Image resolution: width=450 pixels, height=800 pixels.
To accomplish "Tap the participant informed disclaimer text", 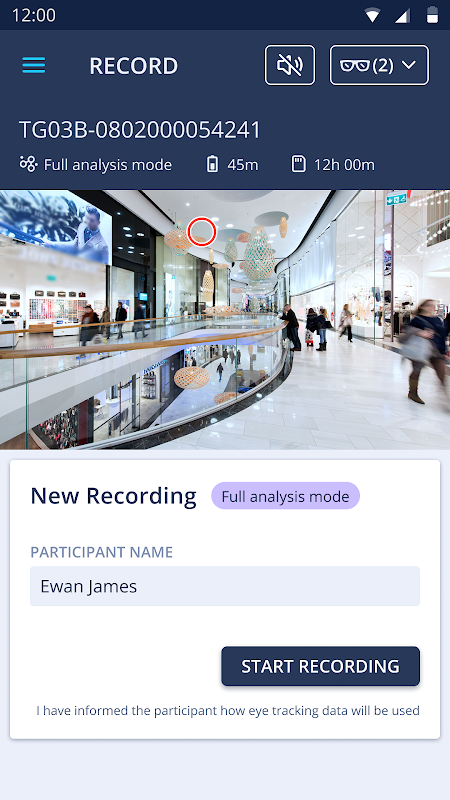I will pos(228,710).
